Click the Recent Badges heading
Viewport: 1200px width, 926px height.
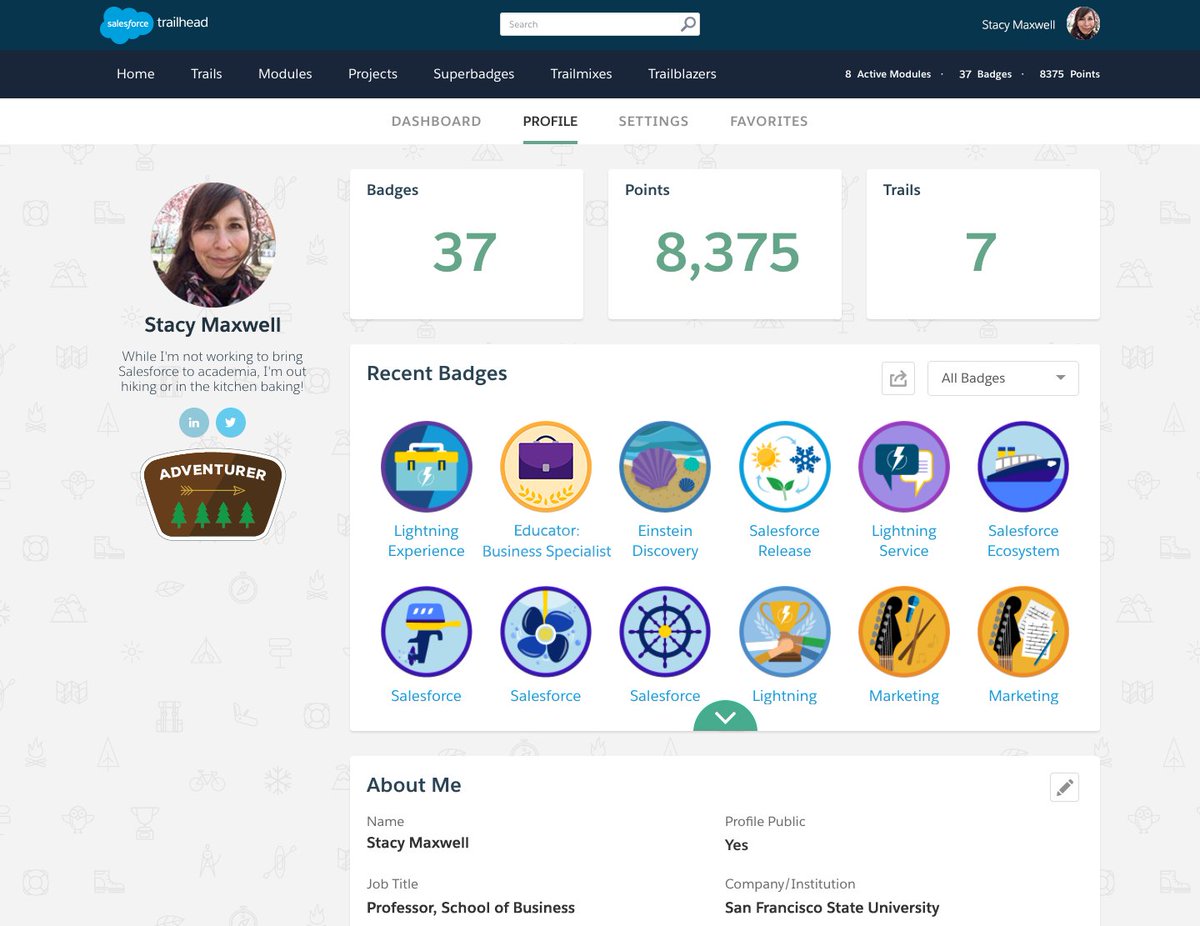point(437,373)
